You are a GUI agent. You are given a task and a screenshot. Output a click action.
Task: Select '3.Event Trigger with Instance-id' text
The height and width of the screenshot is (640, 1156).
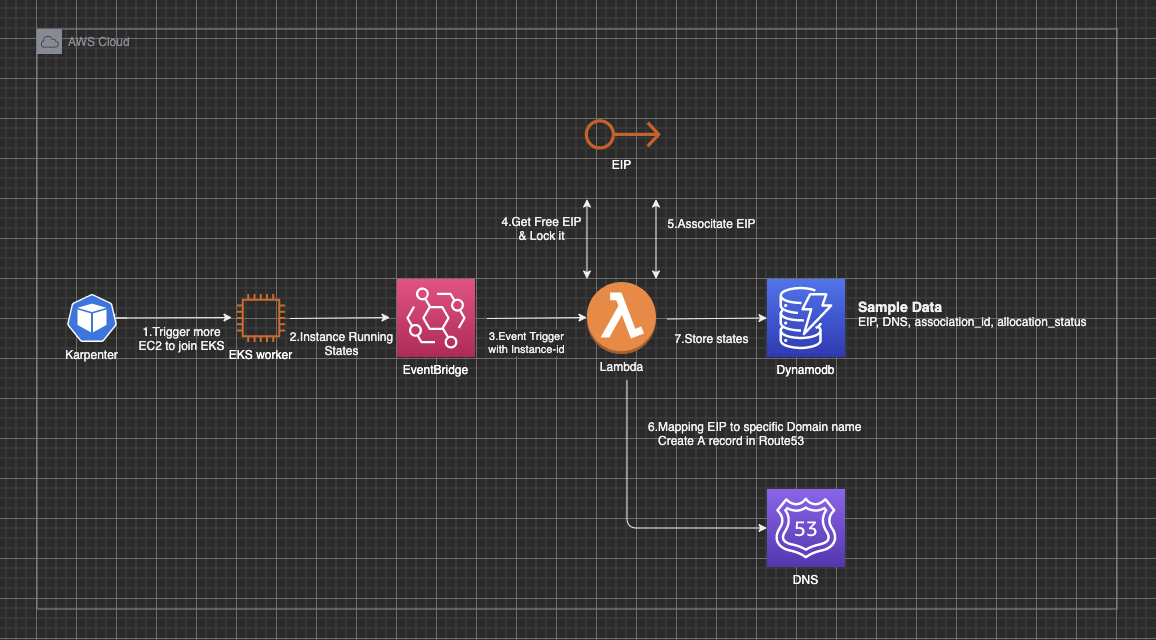tap(526, 343)
